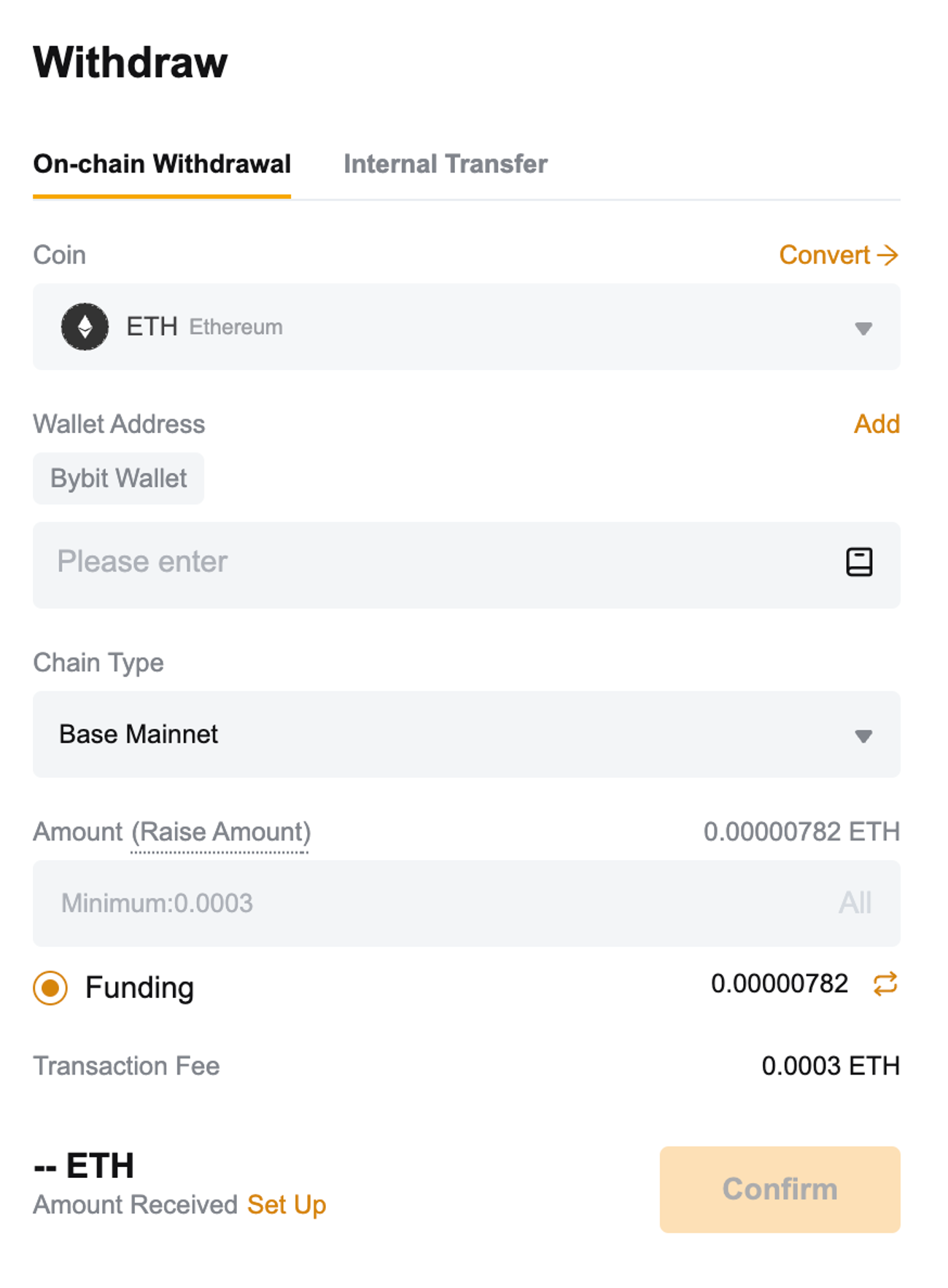Click the Set Up link

(287, 1205)
